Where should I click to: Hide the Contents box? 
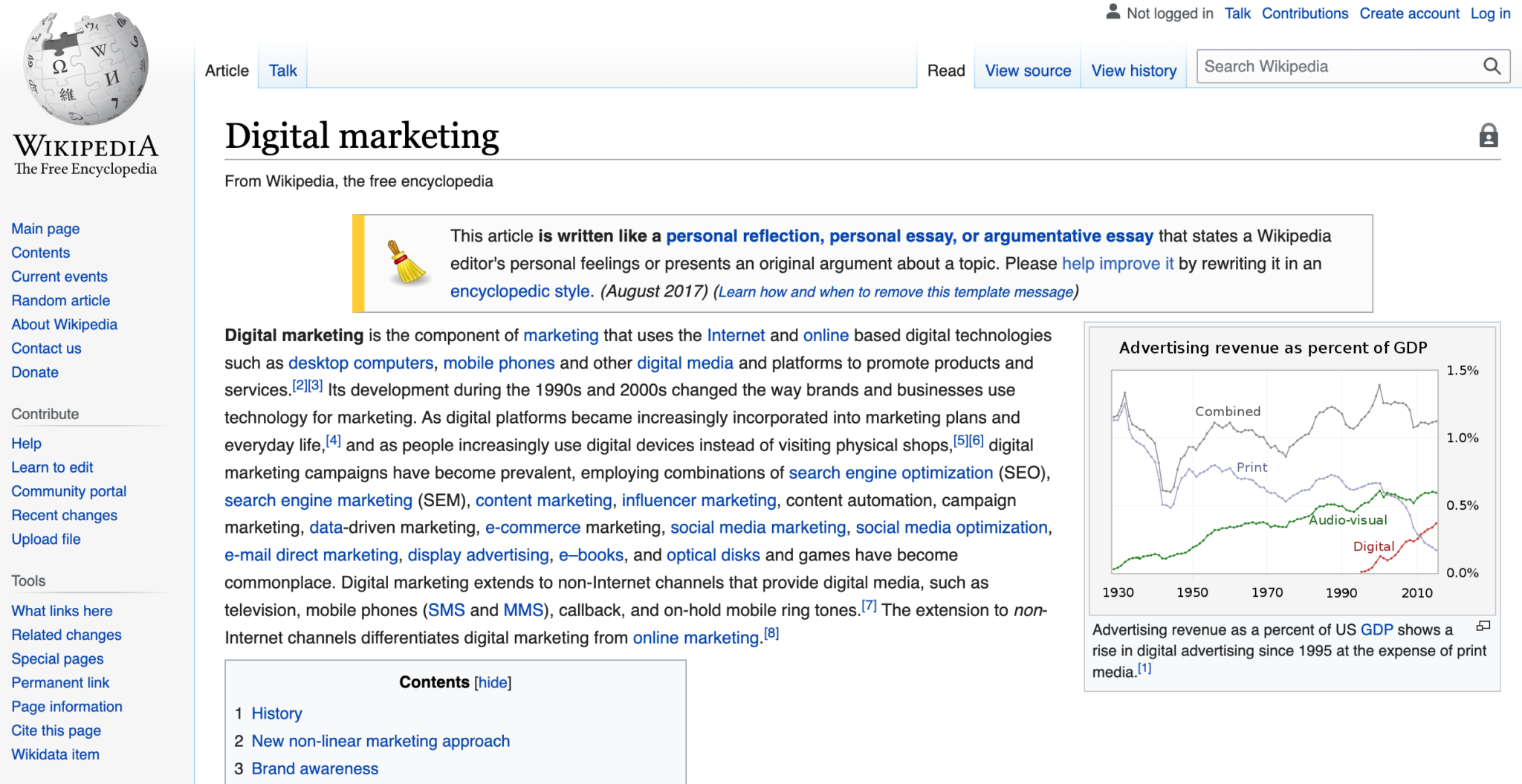click(493, 681)
